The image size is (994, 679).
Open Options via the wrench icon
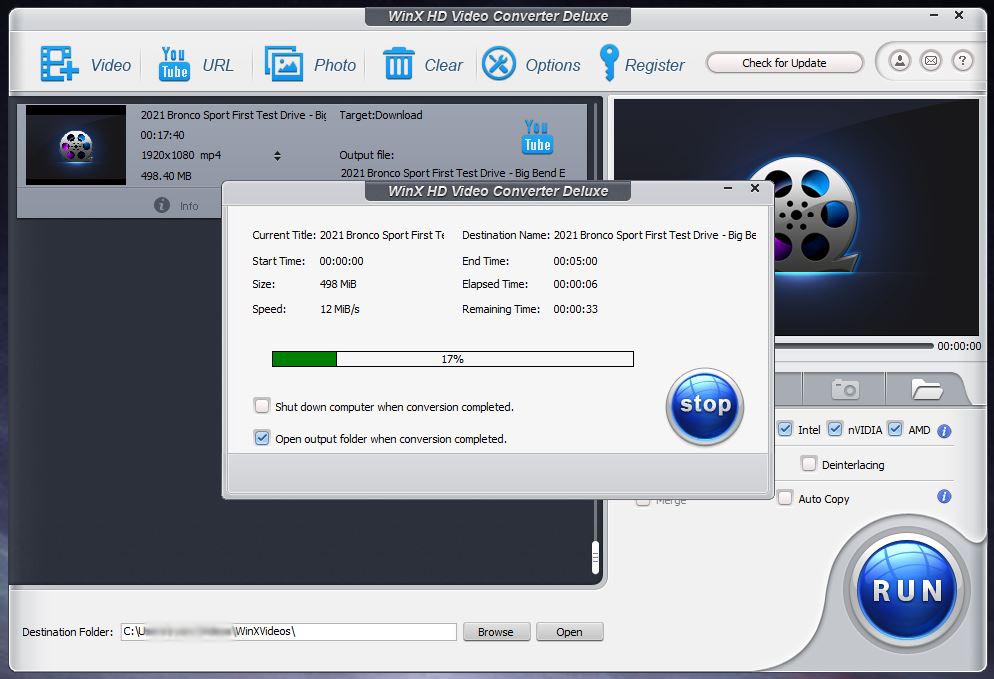coord(499,64)
